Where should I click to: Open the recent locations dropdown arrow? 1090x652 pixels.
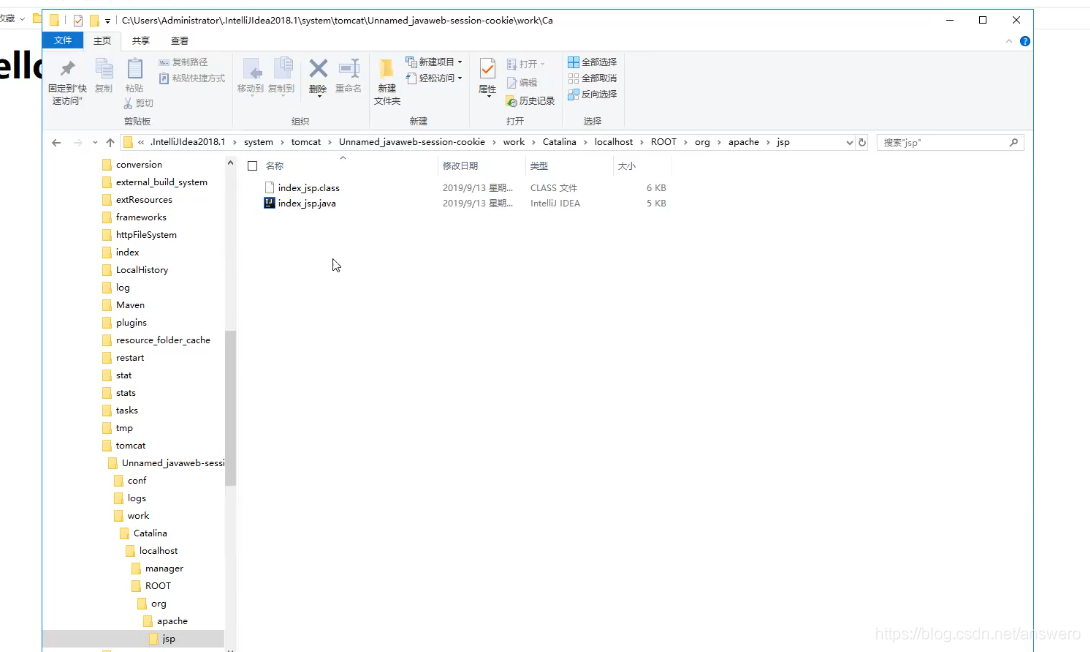[x=95, y=142]
